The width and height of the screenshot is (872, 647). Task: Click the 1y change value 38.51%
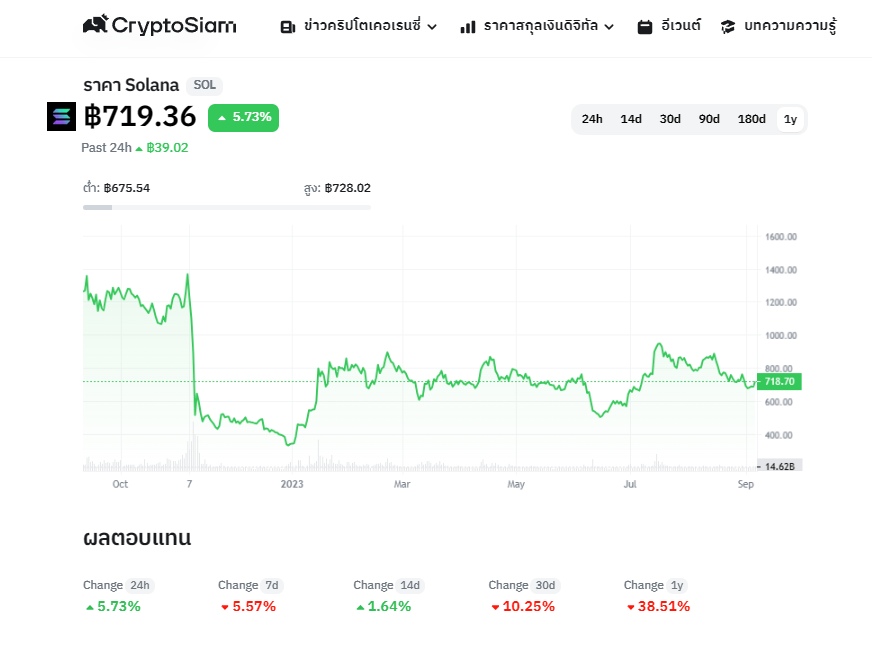(658, 606)
